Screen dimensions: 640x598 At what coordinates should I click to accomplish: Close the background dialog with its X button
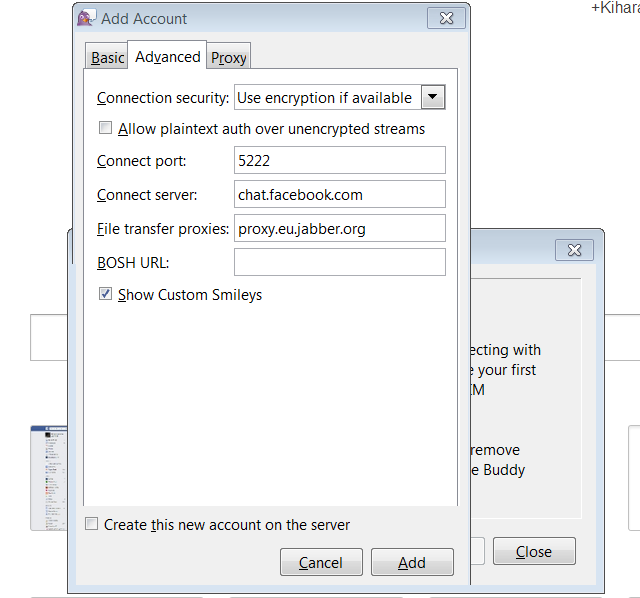click(x=574, y=250)
